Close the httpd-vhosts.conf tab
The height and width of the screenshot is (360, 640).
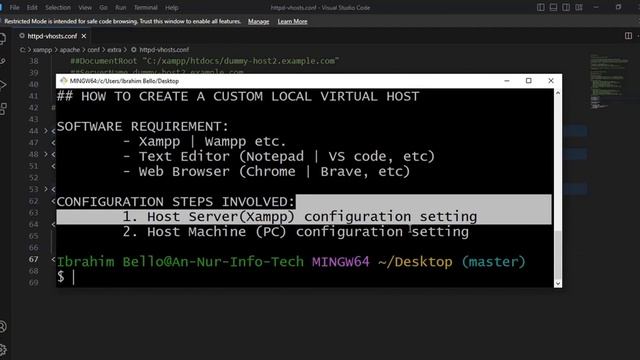click(x=84, y=36)
